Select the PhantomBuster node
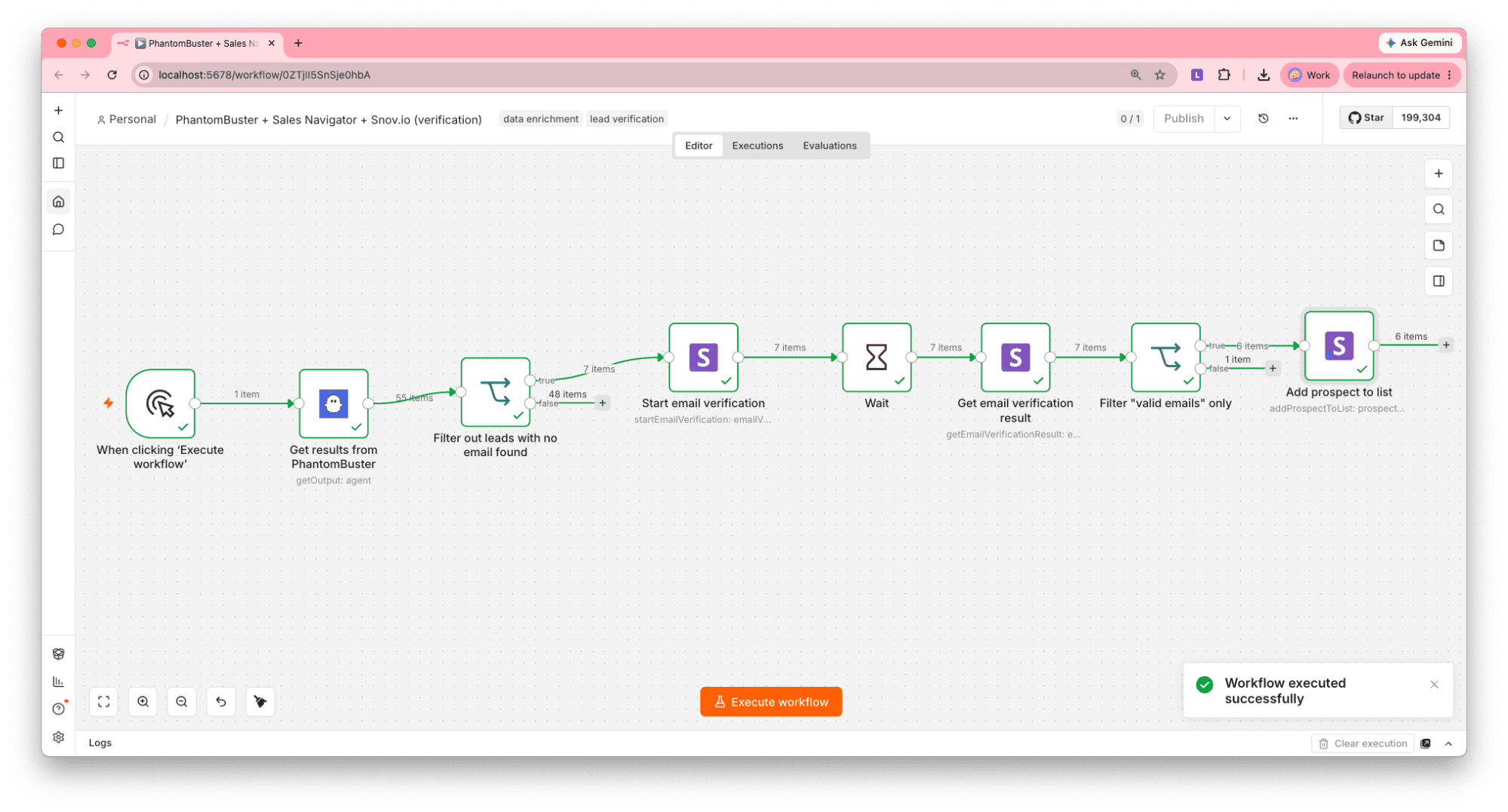This screenshot has height=812, width=1508. [333, 403]
